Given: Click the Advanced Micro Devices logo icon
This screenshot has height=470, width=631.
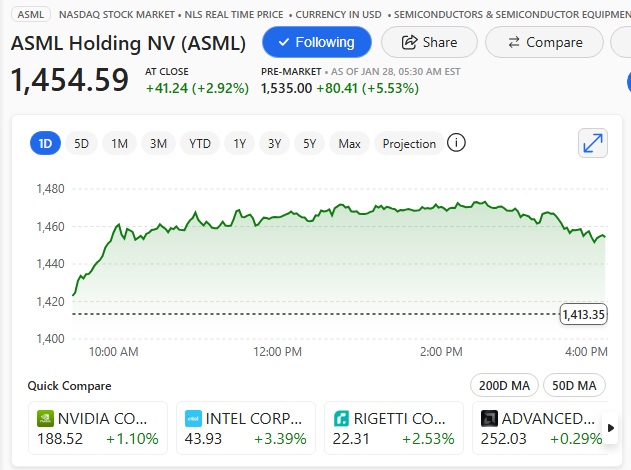Looking at the screenshot, I should [489, 418].
